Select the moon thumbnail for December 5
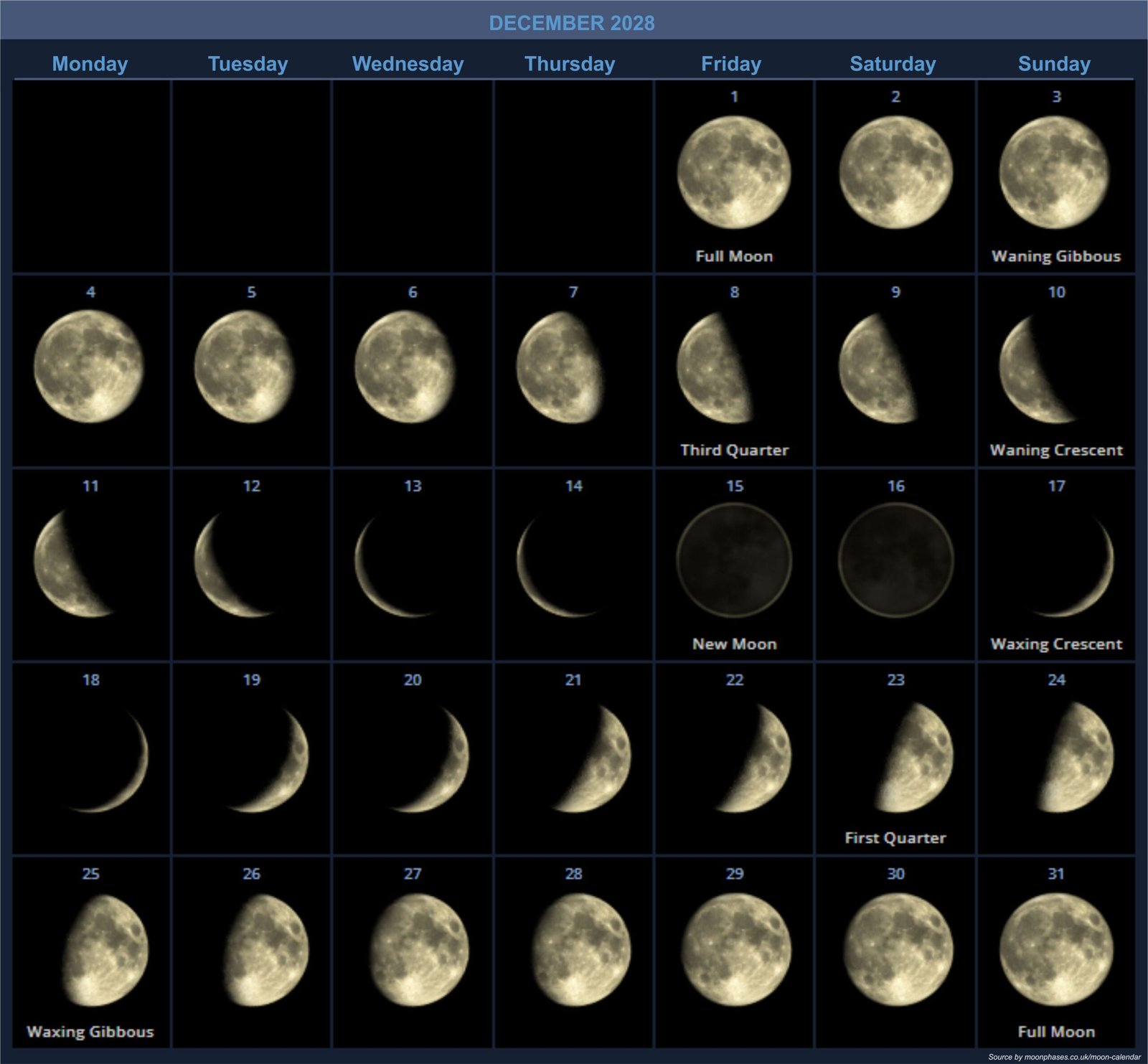 point(244,367)
